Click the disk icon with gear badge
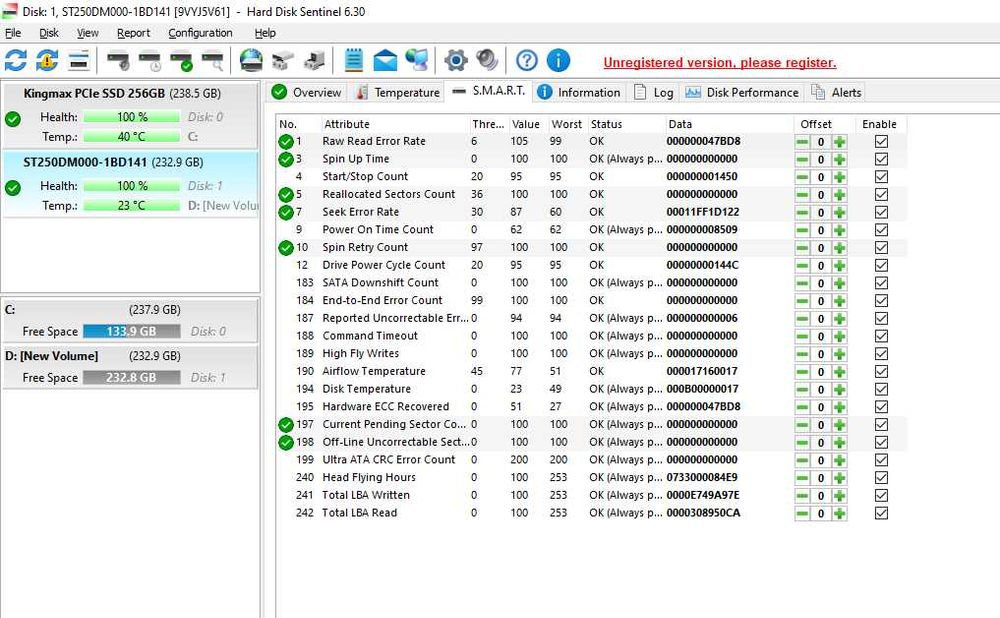The image size is (1000, 618). point(118,61)
